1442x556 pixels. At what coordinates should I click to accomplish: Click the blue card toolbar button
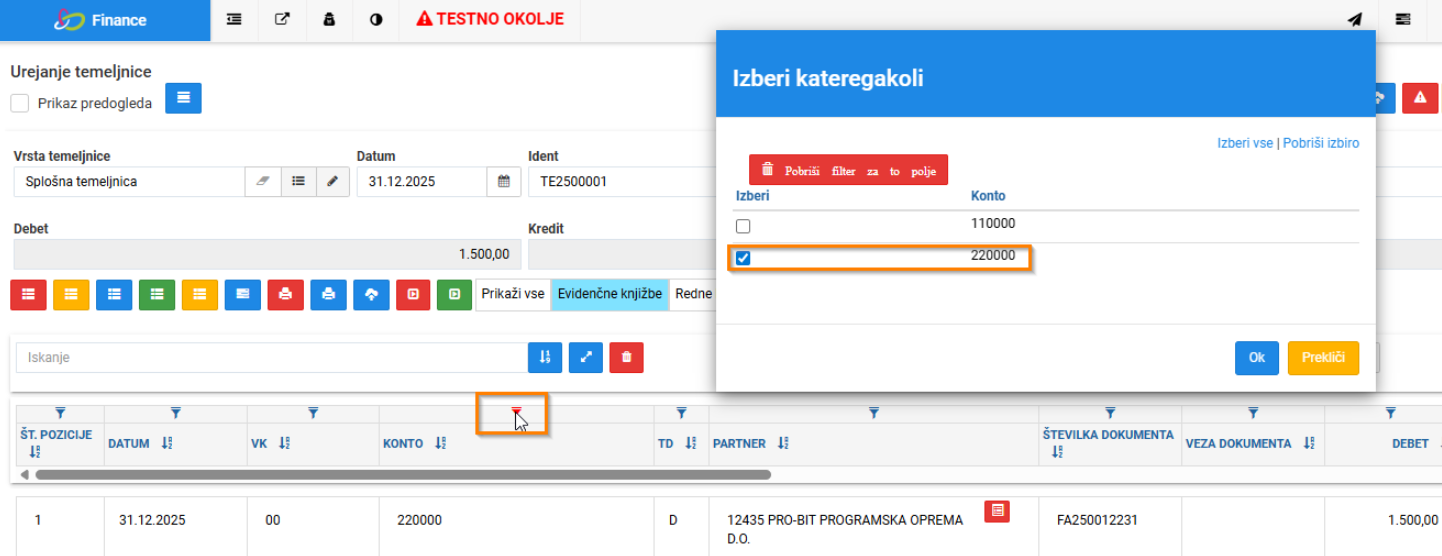243,294
